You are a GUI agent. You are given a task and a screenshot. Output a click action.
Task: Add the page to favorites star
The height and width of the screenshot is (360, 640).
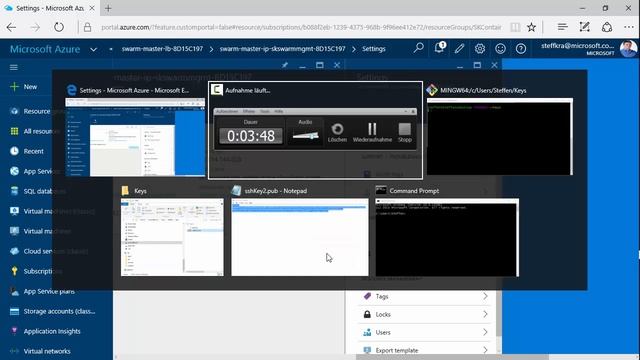(531, 27)
